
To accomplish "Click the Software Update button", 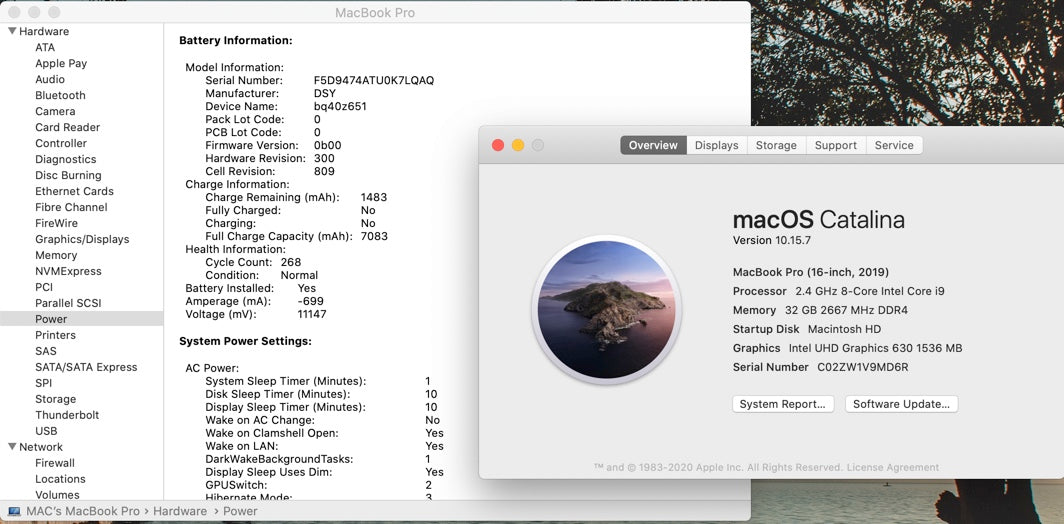I will 901,404.
